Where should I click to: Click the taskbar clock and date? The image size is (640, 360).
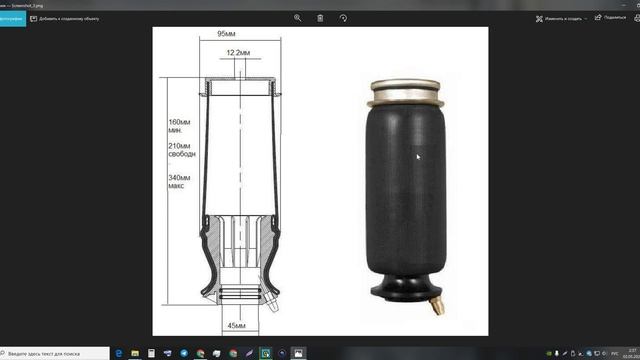pos(631,353)
